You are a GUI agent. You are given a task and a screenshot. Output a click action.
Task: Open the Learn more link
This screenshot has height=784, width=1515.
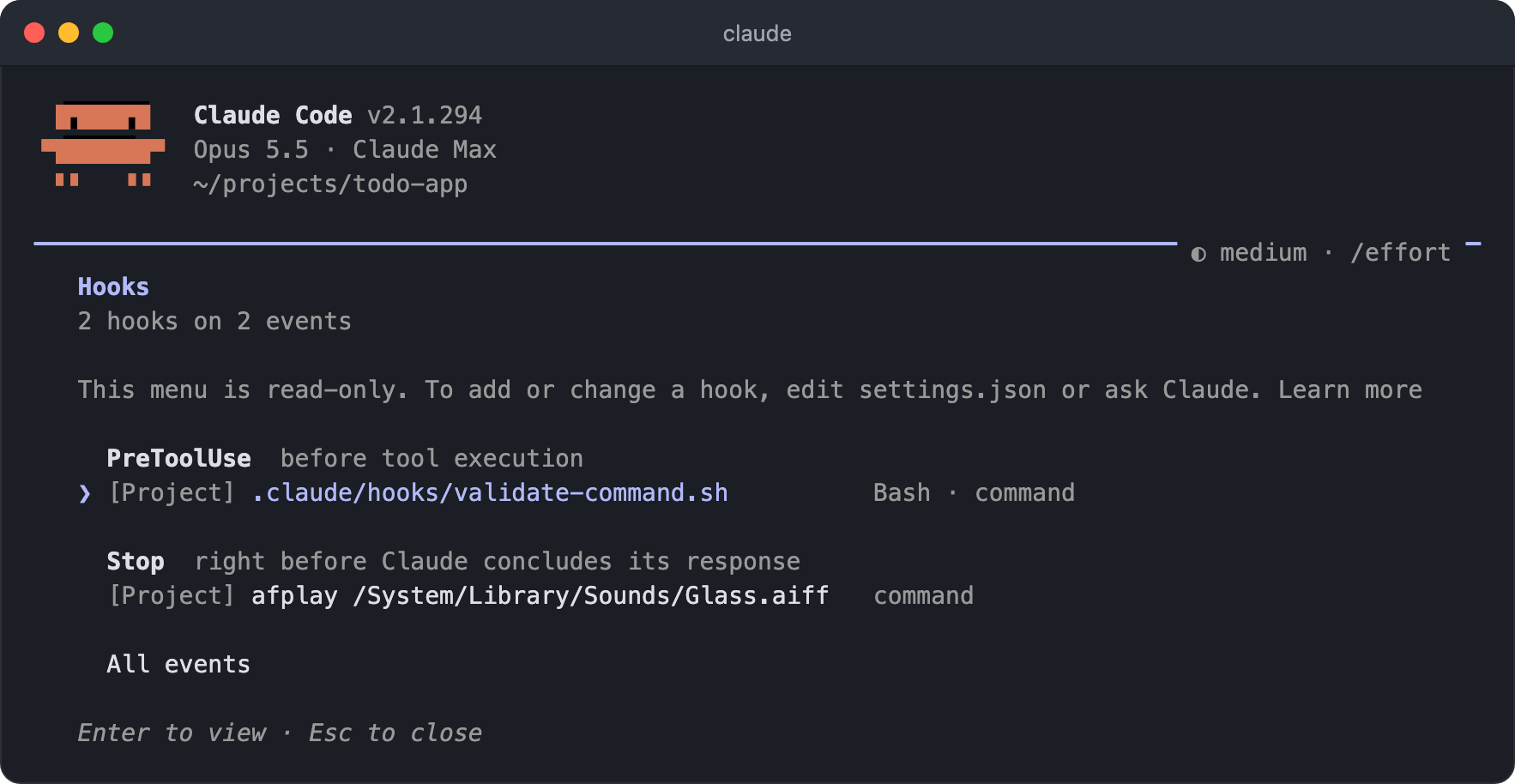(x=1349, y=389)
